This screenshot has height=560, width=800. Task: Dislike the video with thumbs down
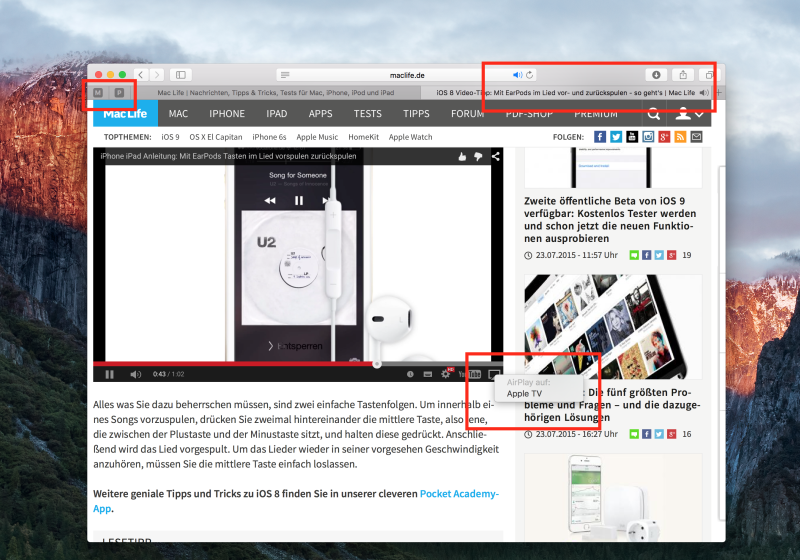[x=478, y=157]
